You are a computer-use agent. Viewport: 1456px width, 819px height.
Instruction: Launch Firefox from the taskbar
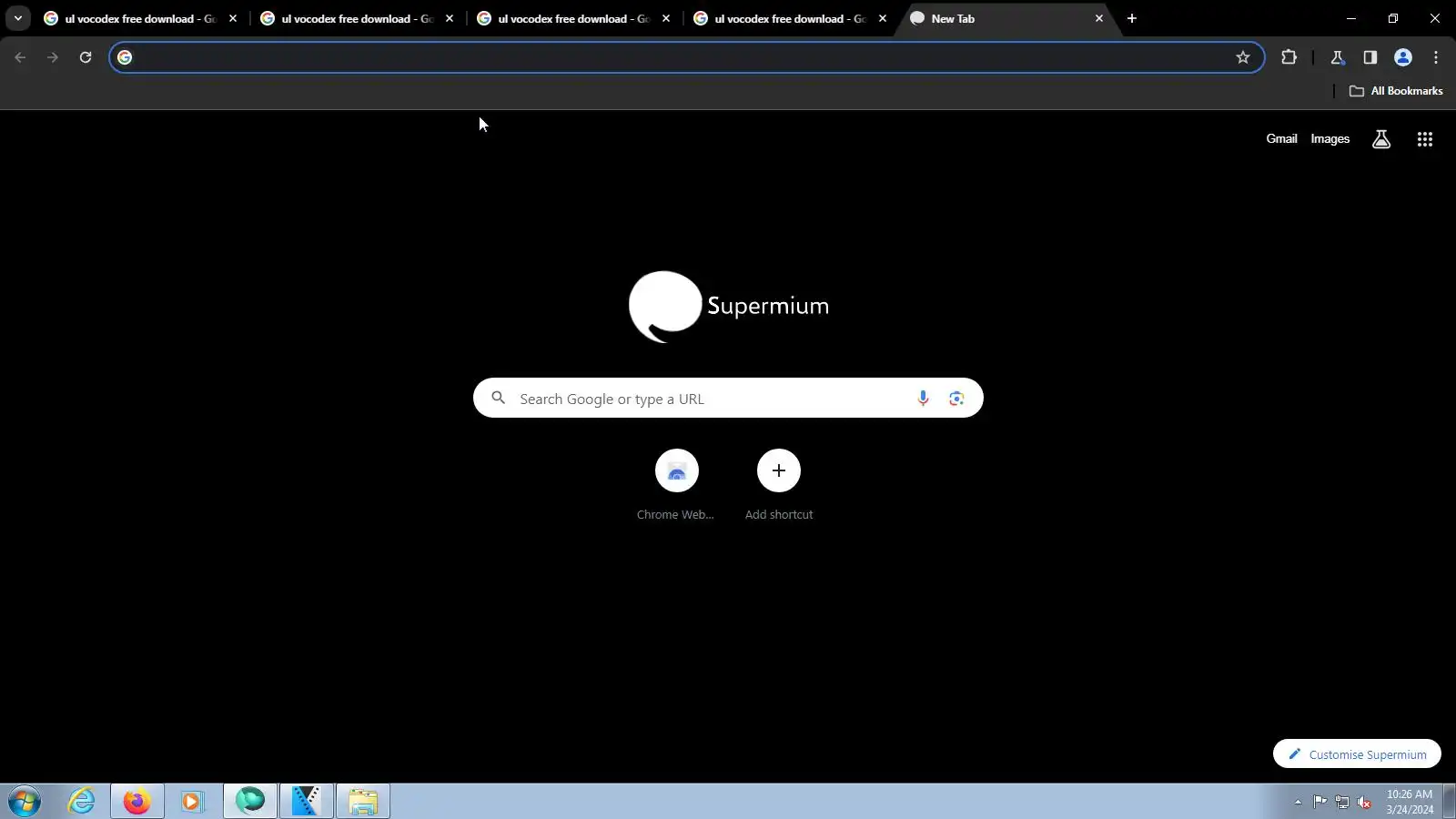[137, 802]
